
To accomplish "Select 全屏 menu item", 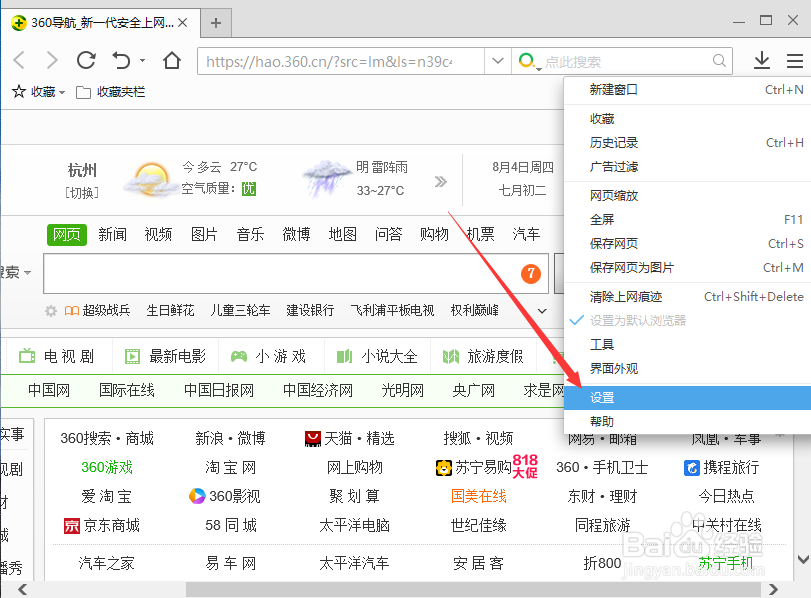I will tap(687, 219).
